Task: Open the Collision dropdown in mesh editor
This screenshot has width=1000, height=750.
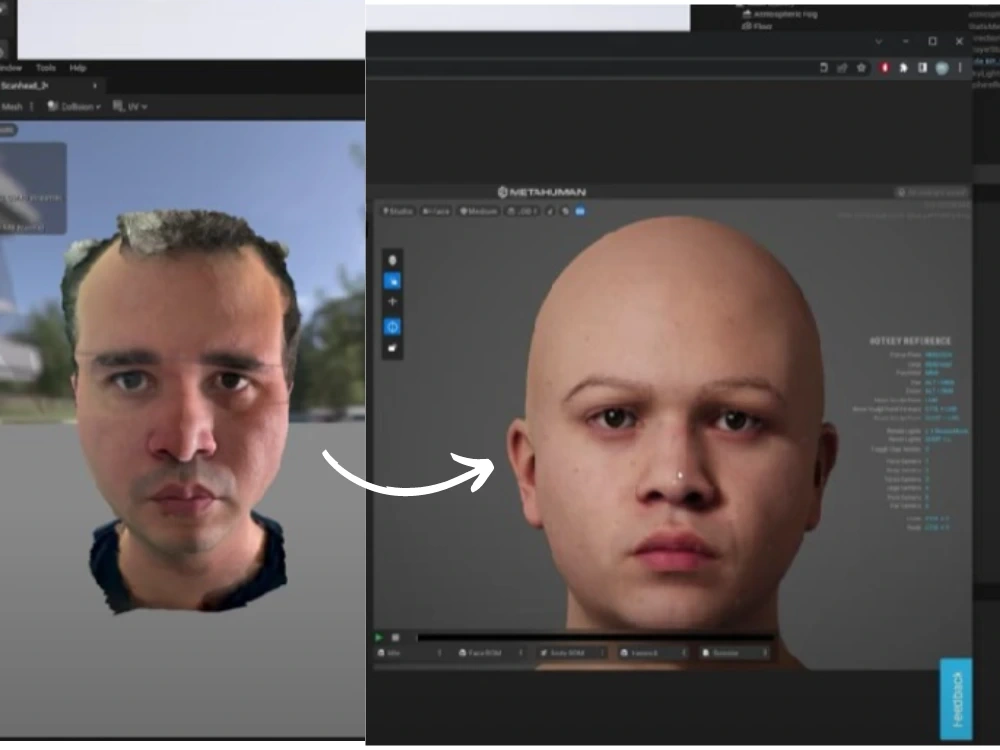Action: tap(74, 107)
